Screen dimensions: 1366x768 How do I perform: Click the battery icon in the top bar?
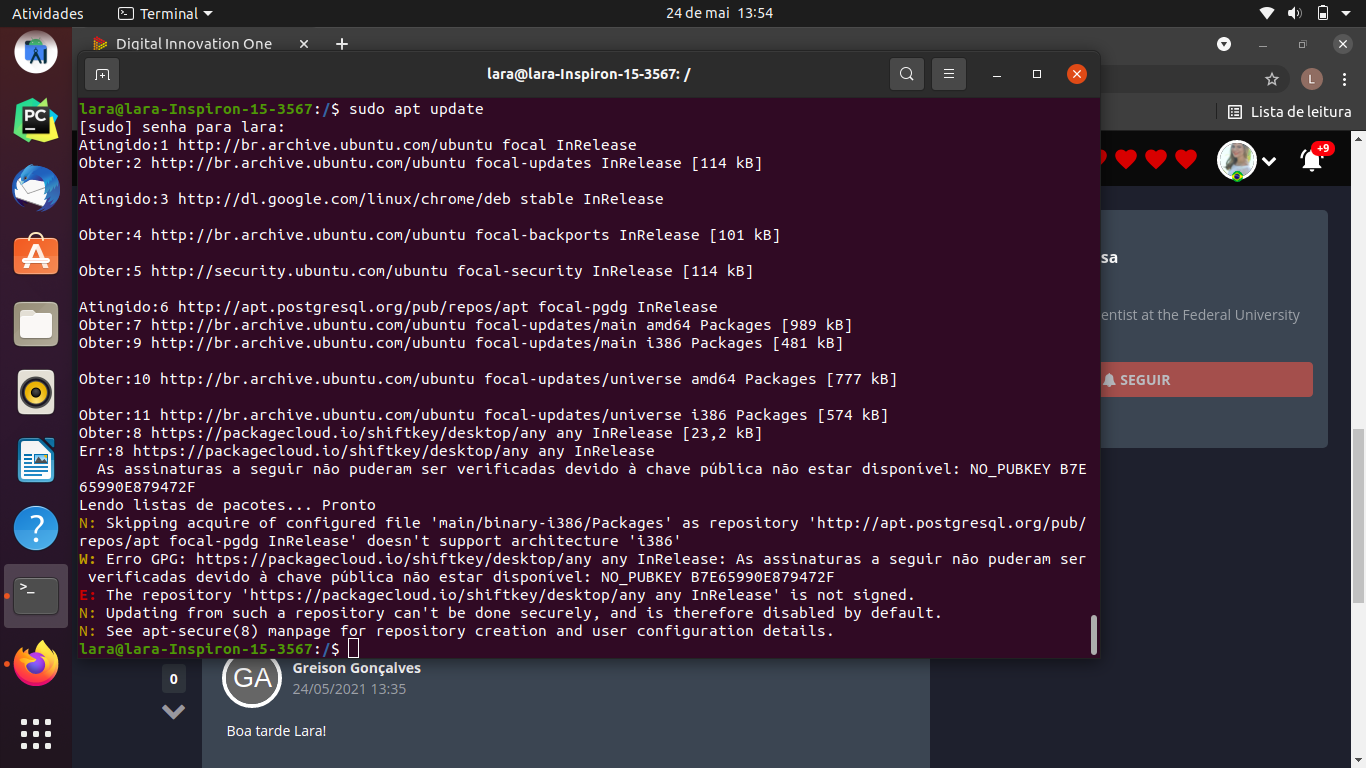pyautogui.click(x=1323, y=13)
